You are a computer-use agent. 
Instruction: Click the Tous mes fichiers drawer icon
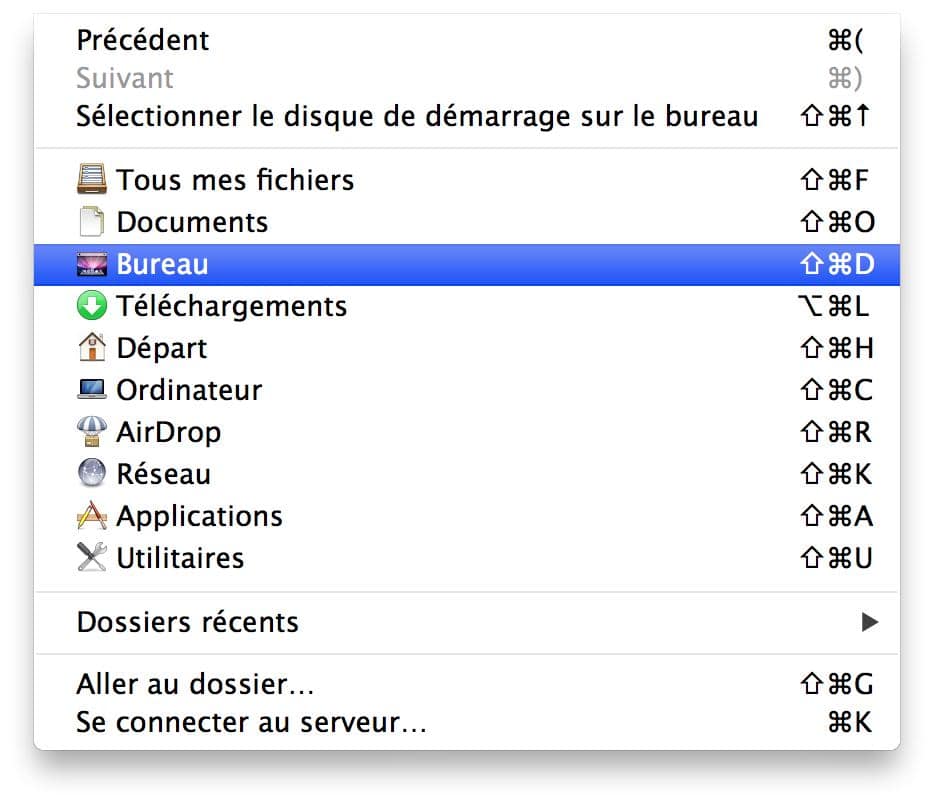92,179
